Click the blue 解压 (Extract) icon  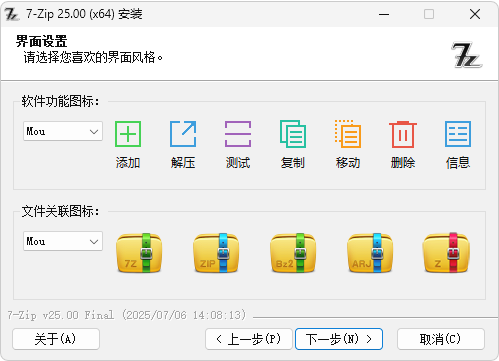[x=183, y=134]
